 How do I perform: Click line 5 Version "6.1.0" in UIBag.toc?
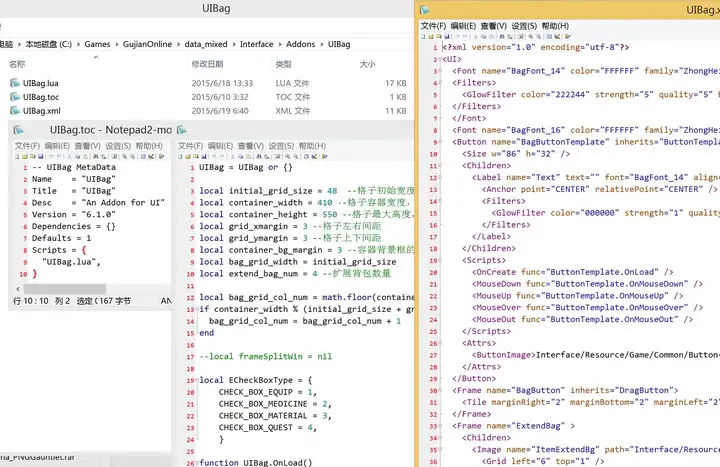click(73, 214)
